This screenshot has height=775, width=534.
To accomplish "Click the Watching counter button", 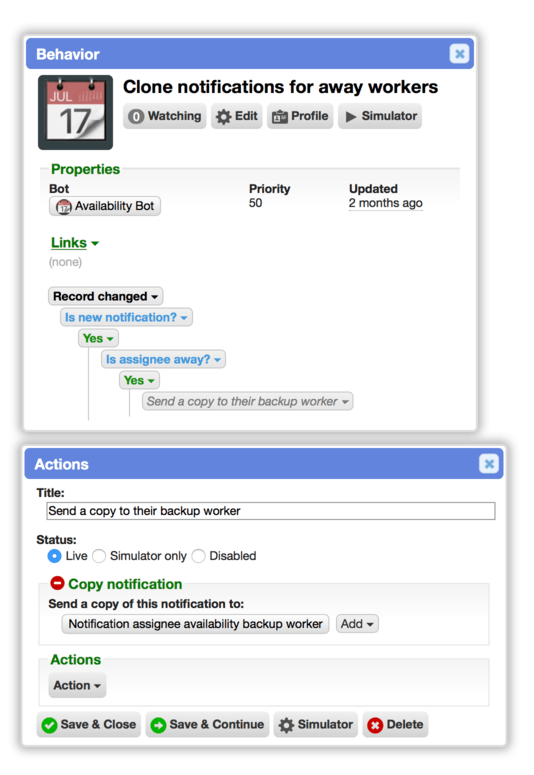I will coord(165,116).
